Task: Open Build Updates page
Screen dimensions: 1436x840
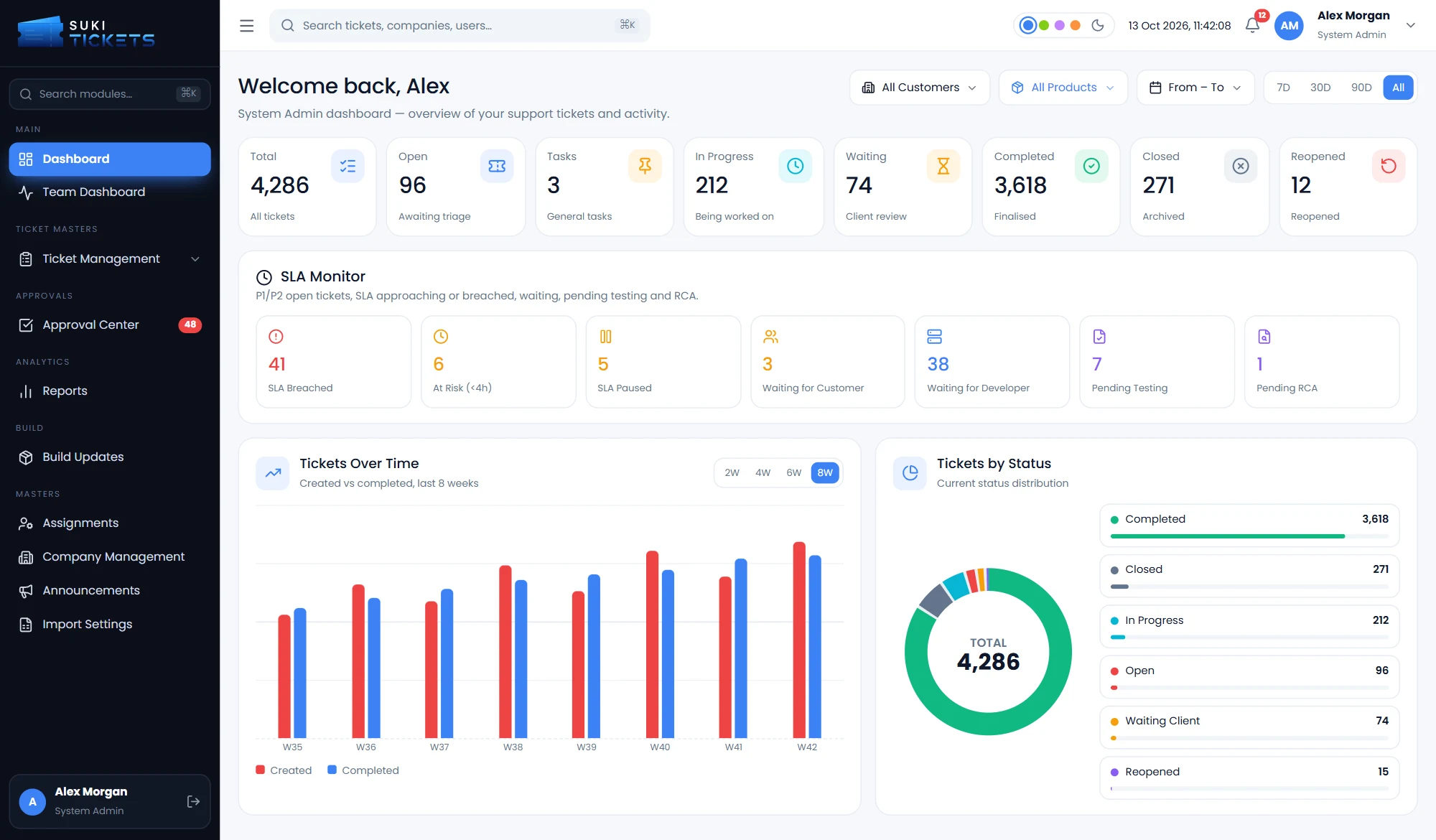Action: (110, 457)
